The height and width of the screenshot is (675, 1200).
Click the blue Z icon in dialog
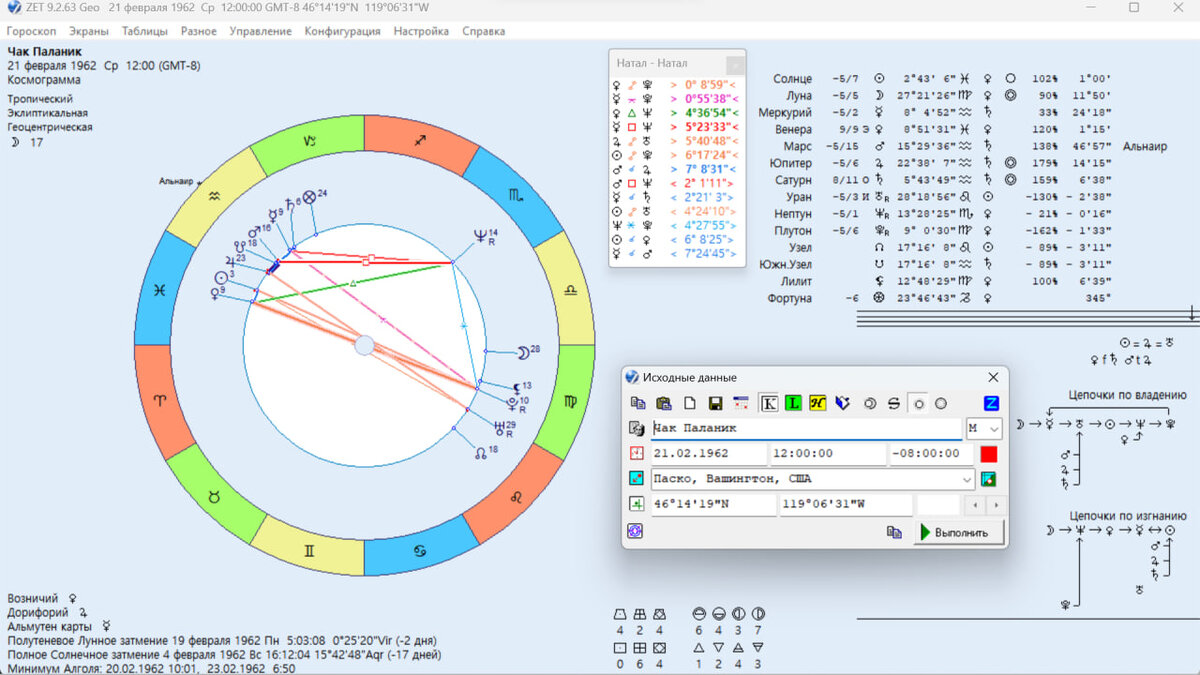(991, 403)
